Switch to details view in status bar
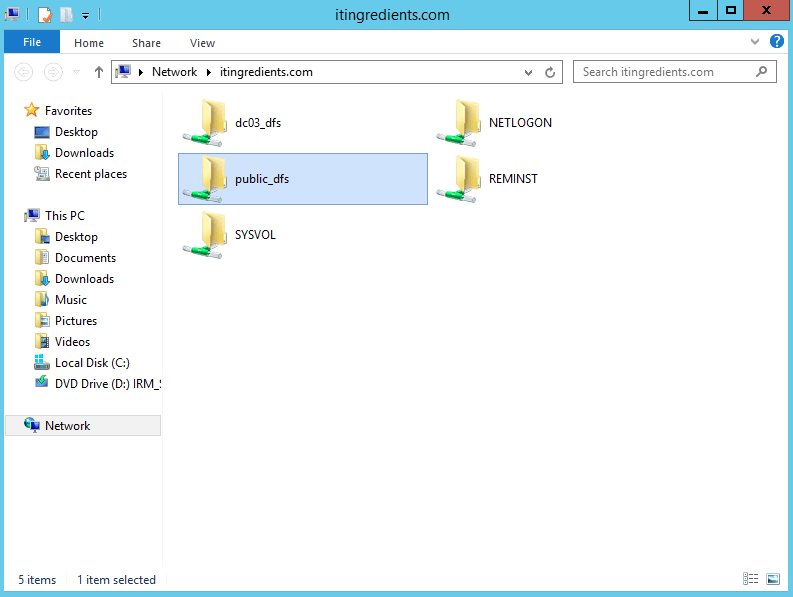Viewport: 793px width, 597px height. pyautogui.click(x=750, y=579)
